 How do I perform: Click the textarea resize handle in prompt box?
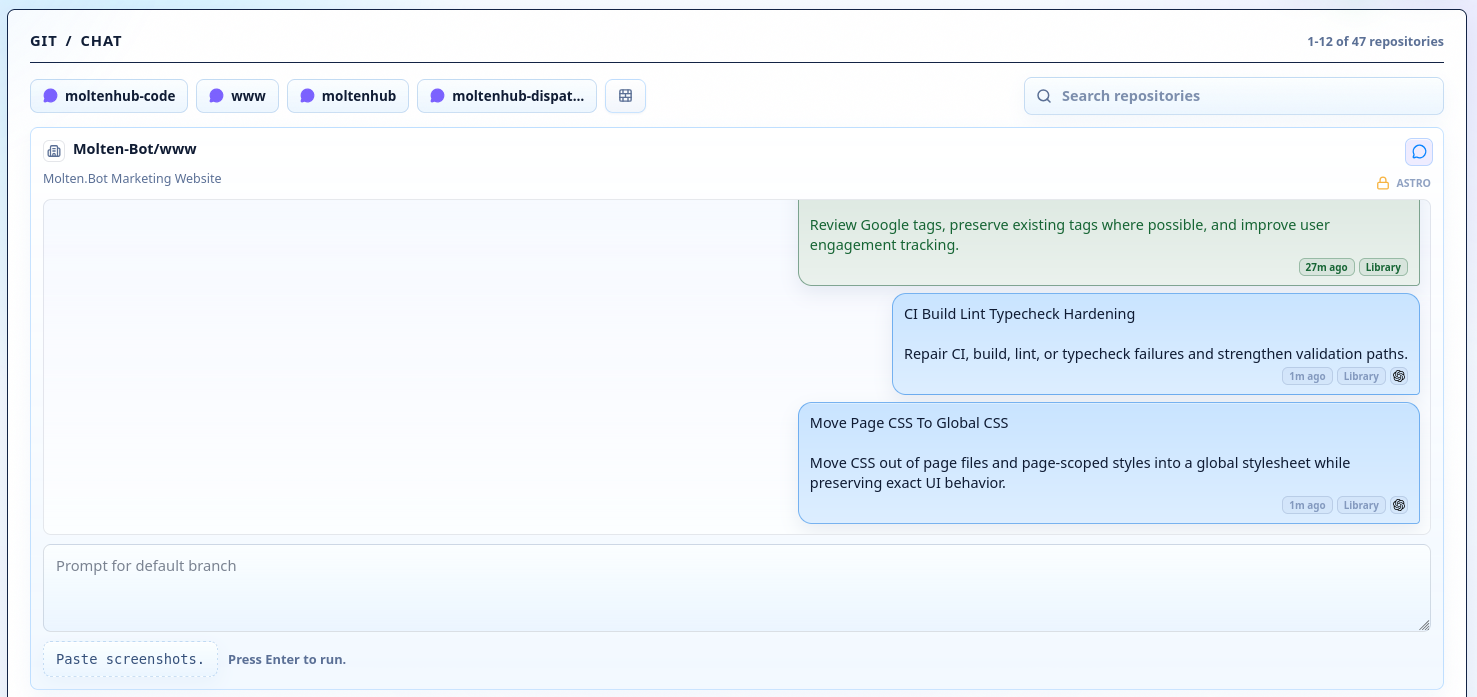[x=1424, y=625]
